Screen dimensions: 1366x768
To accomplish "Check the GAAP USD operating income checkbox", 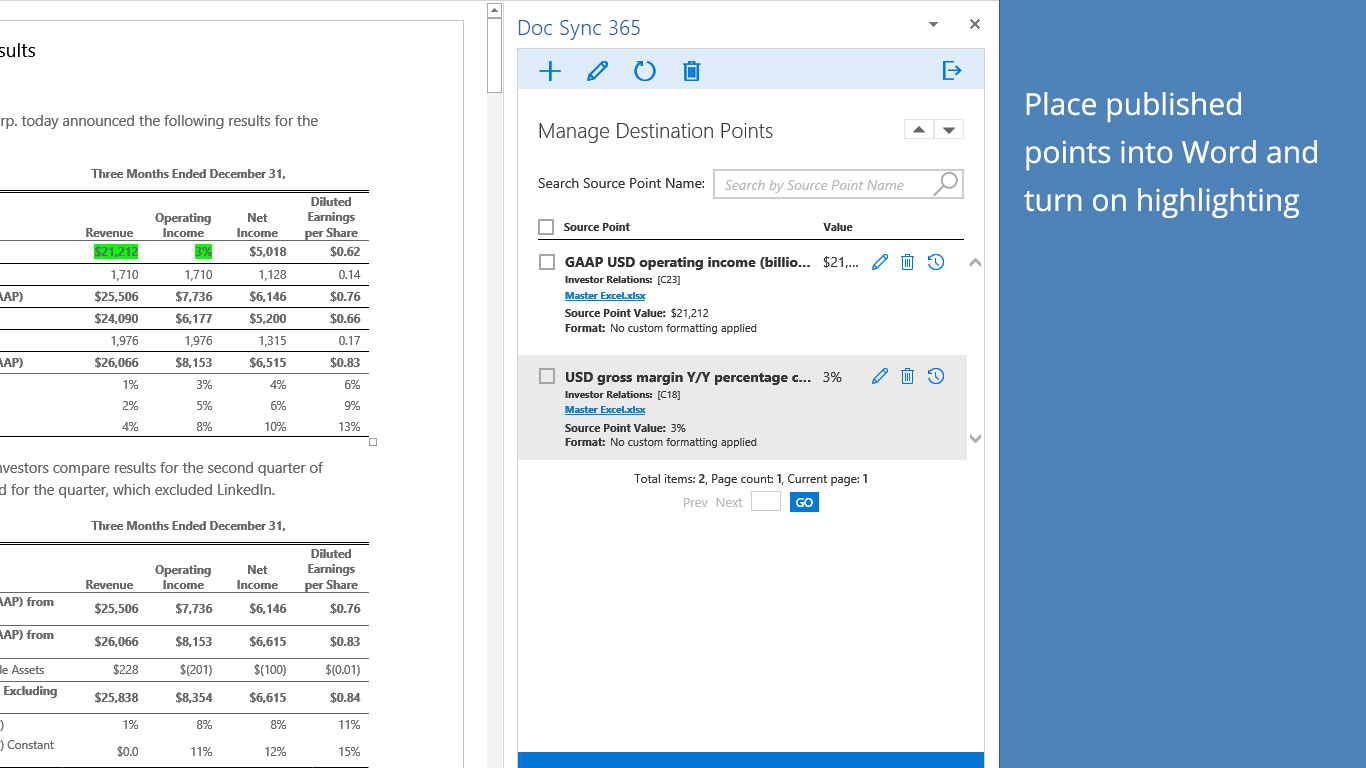I will [x=547, y=262].
